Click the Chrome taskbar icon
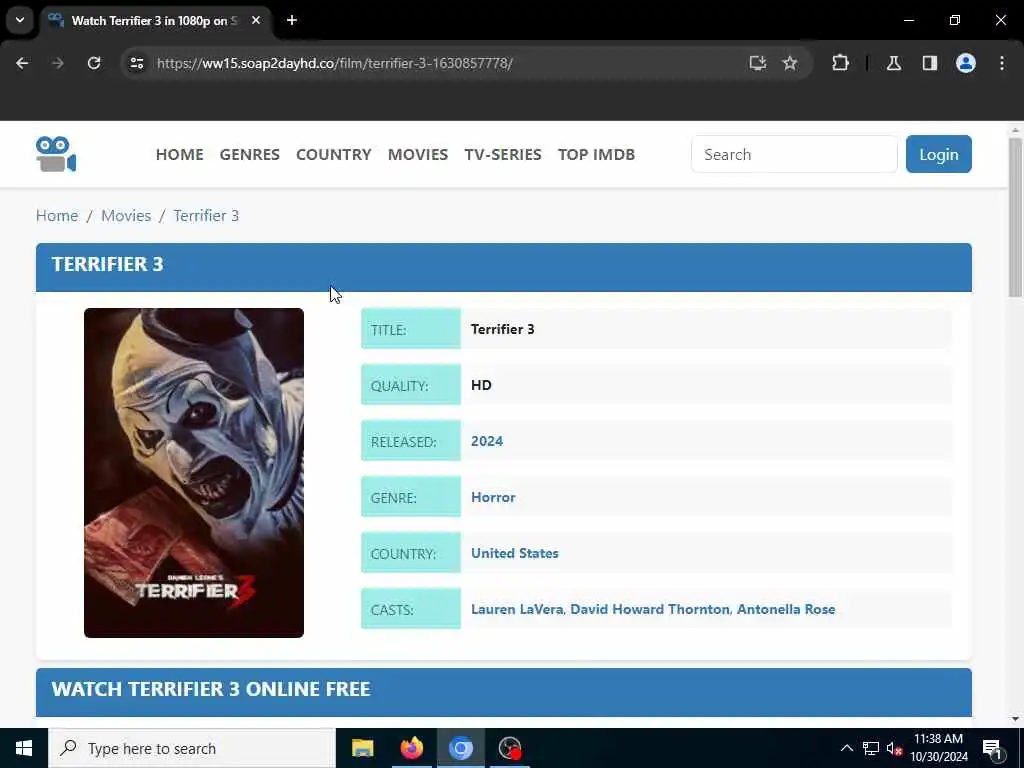Screen dimensions: 1024x768 [460, 748]
